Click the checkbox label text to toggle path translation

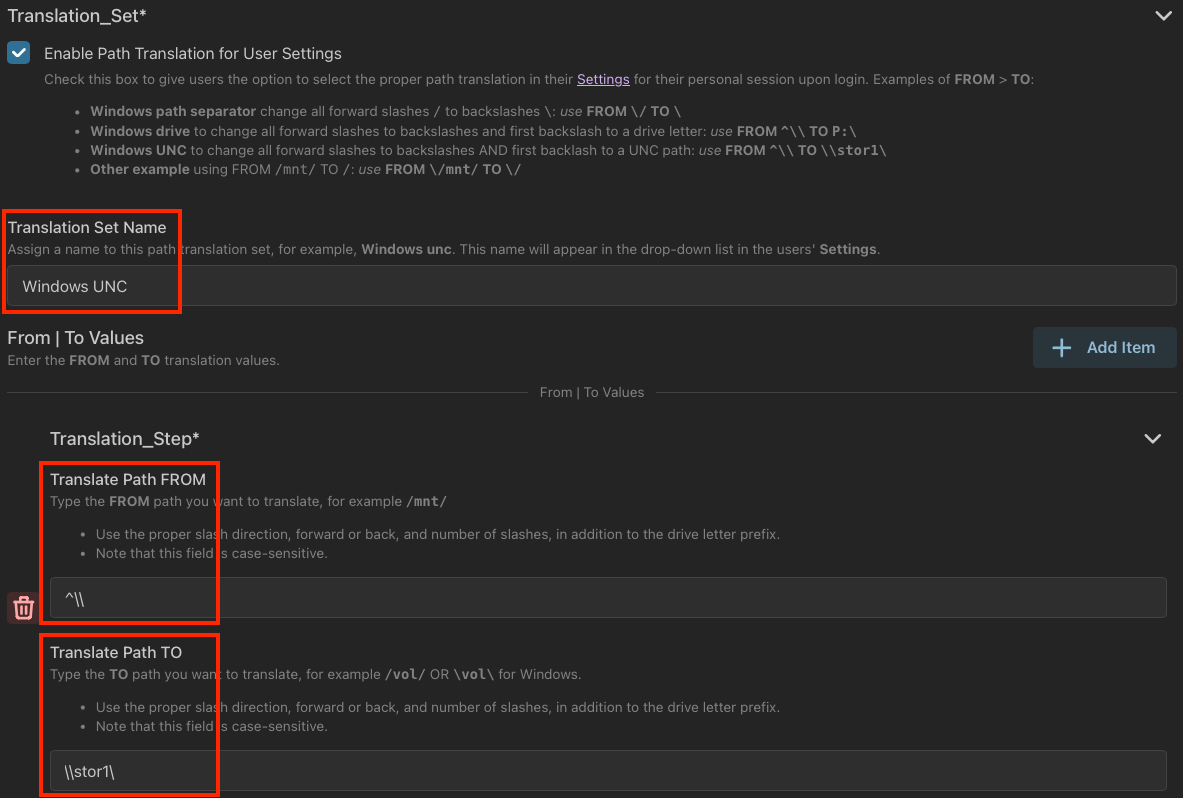point(193,53)
